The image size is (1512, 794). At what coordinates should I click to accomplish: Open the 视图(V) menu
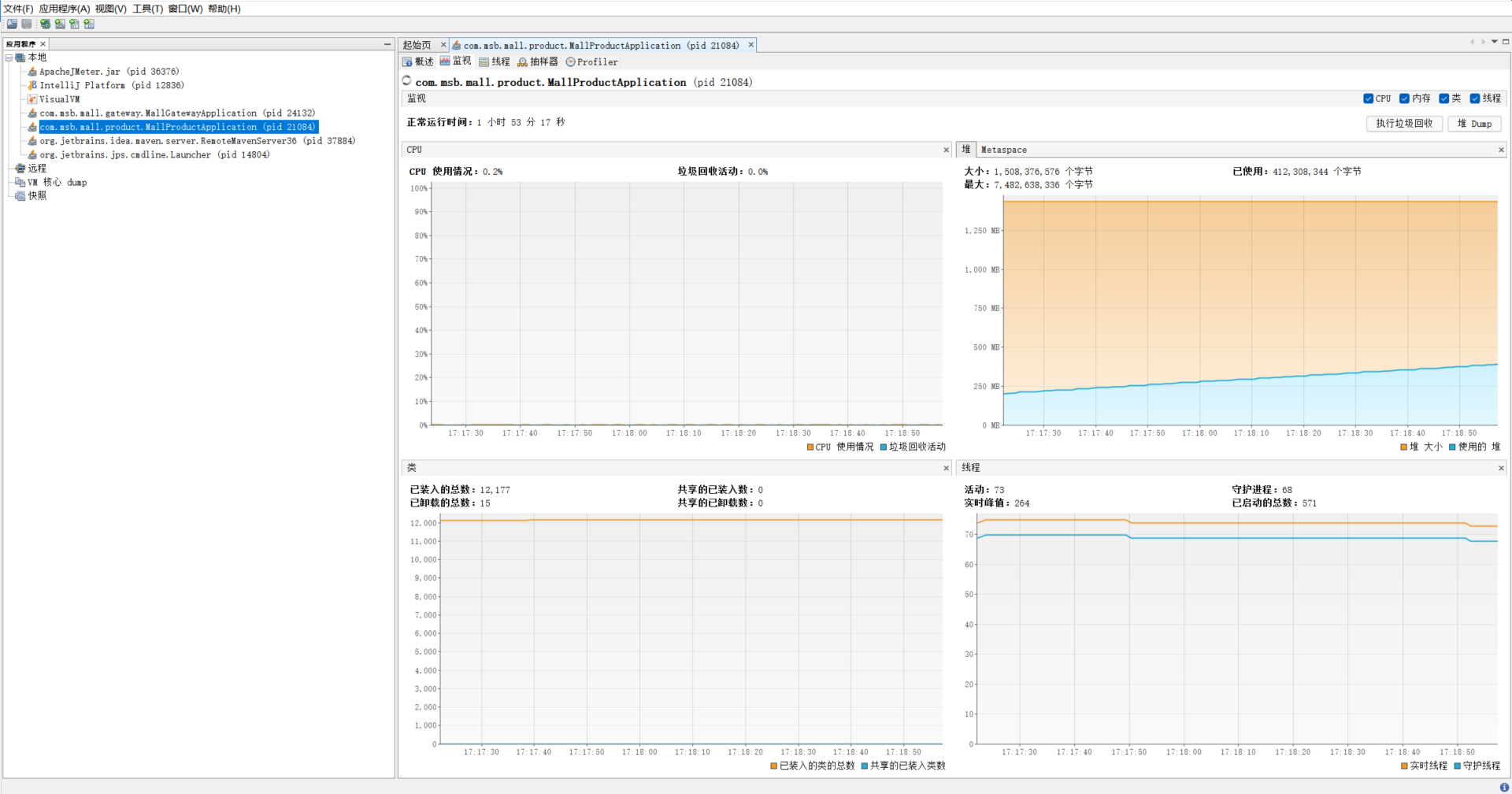(111, 9)
